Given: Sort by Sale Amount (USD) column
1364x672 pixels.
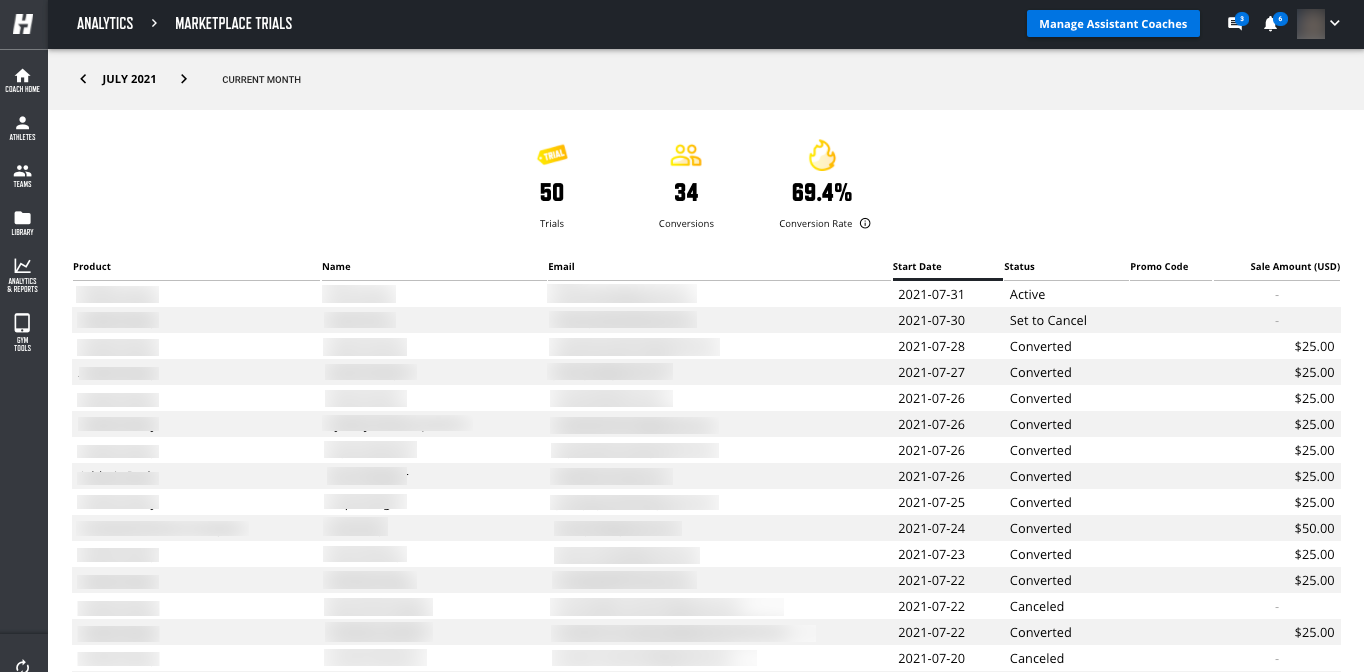Looking at the screenshot, I should click(1294, 267).
